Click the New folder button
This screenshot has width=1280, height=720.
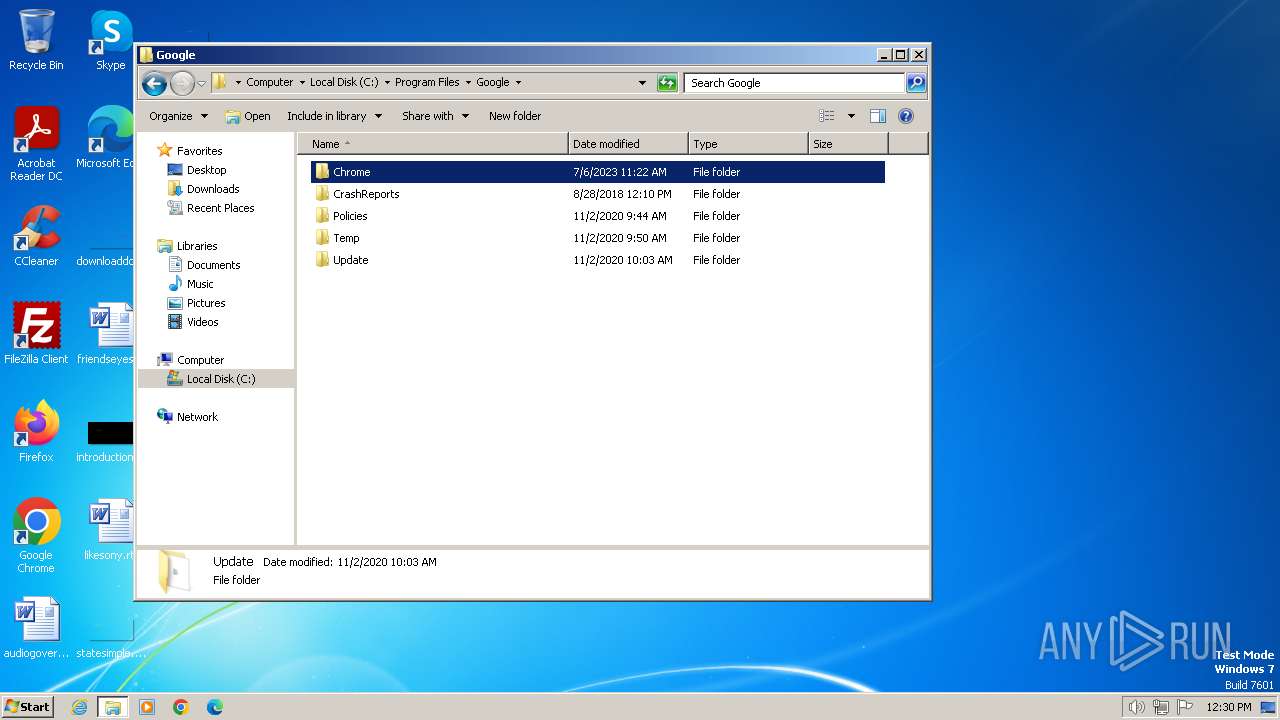coord(515,116)
